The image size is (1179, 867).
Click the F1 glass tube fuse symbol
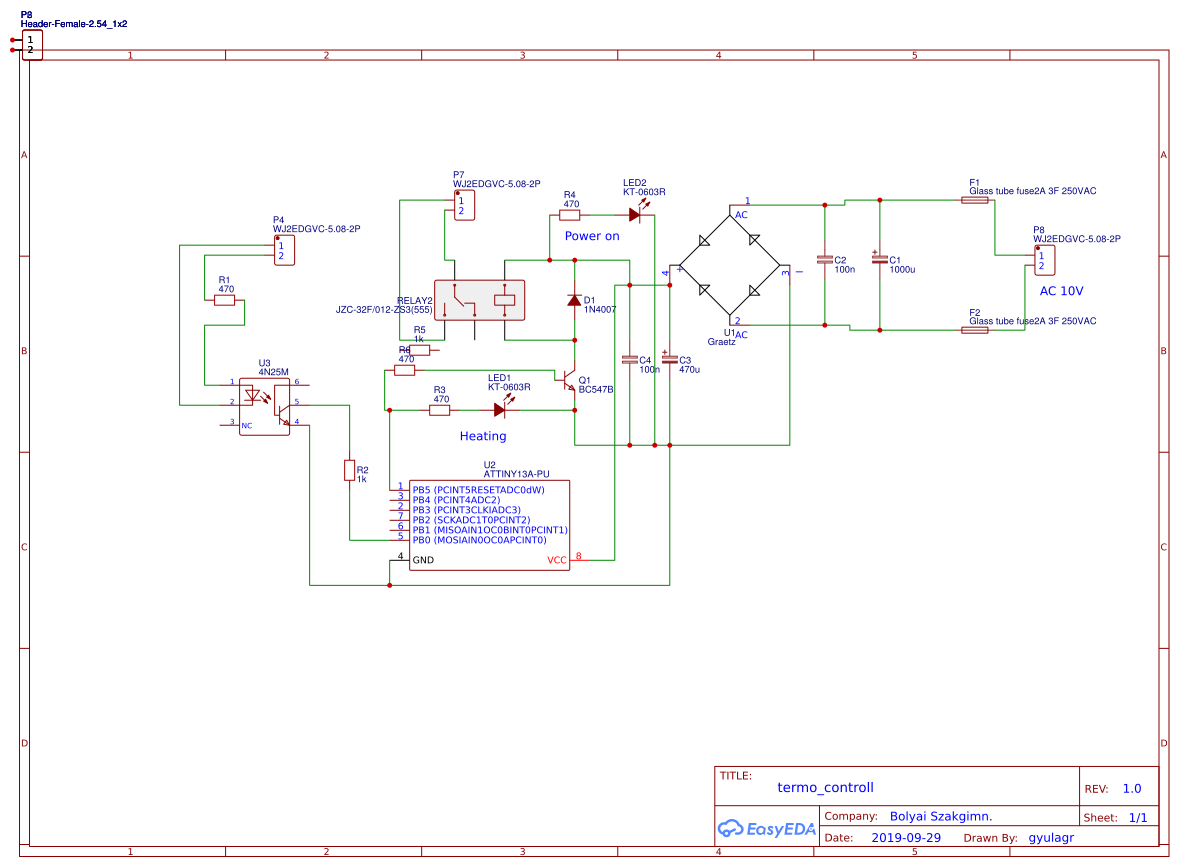click(x=975, y=198)
